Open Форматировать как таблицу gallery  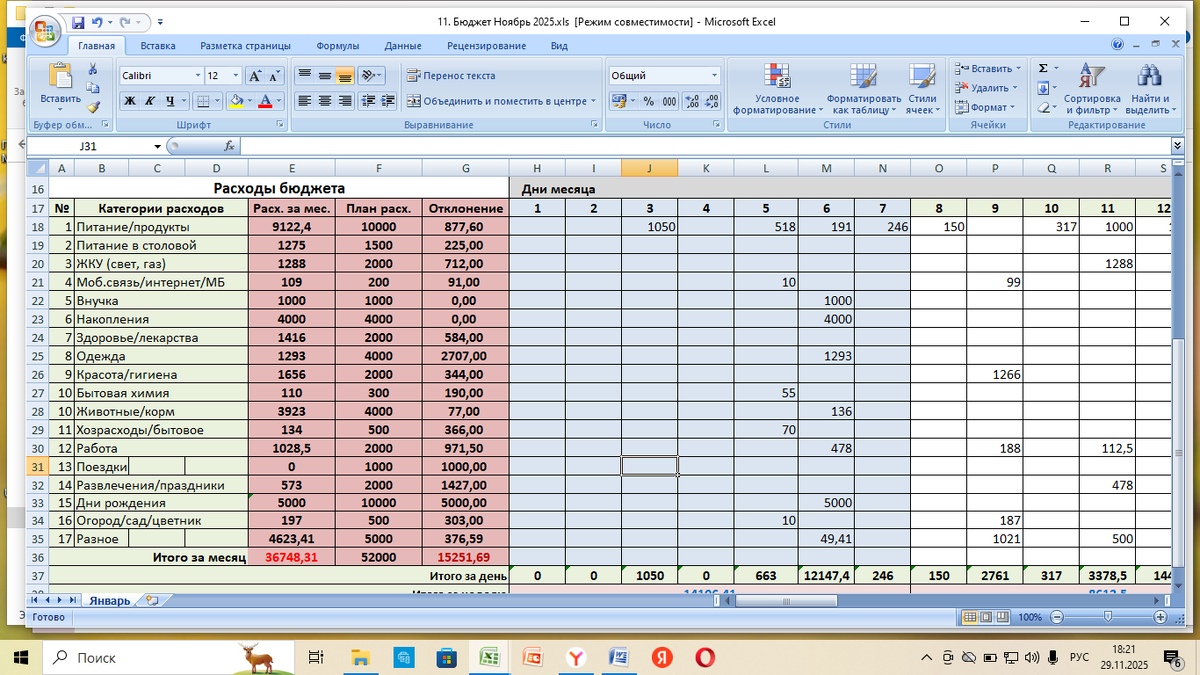point(864,90)
